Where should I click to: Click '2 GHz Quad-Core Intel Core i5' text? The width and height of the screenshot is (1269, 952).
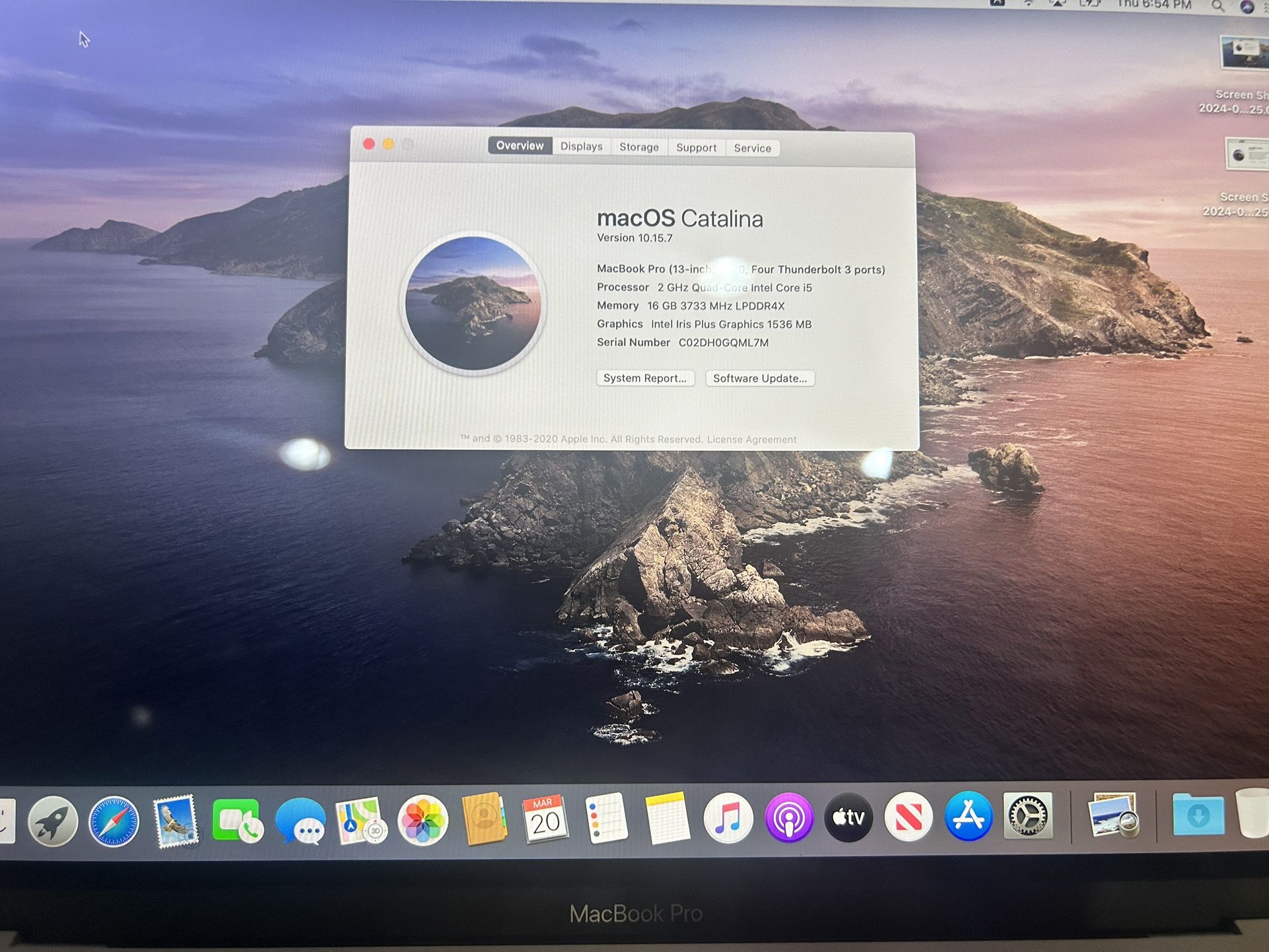click(734, 288)
